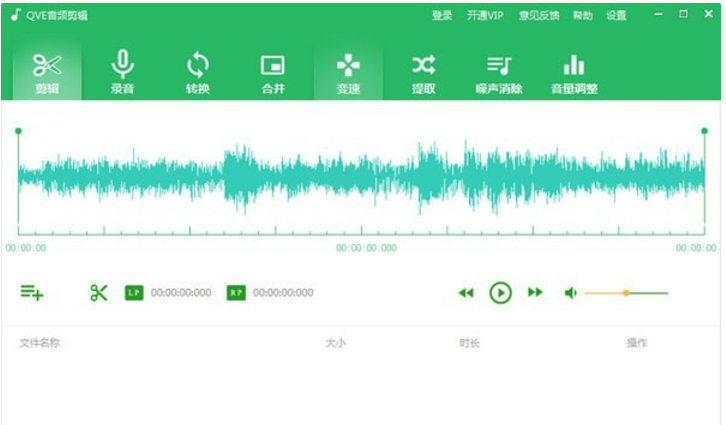Set the RP right point marker
The height and width of the screenshot is (425, 726).
point(236,293)
